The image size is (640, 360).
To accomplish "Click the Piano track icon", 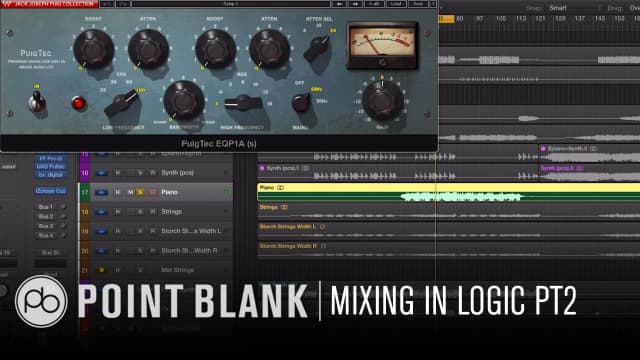I will coord(101,192).
